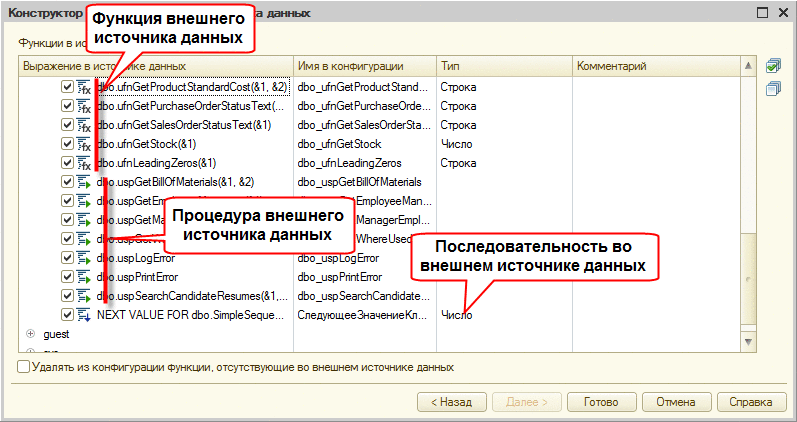Expand the guest tree node
The width and height of the screenshot is (797, 422).
coord(31,334)
